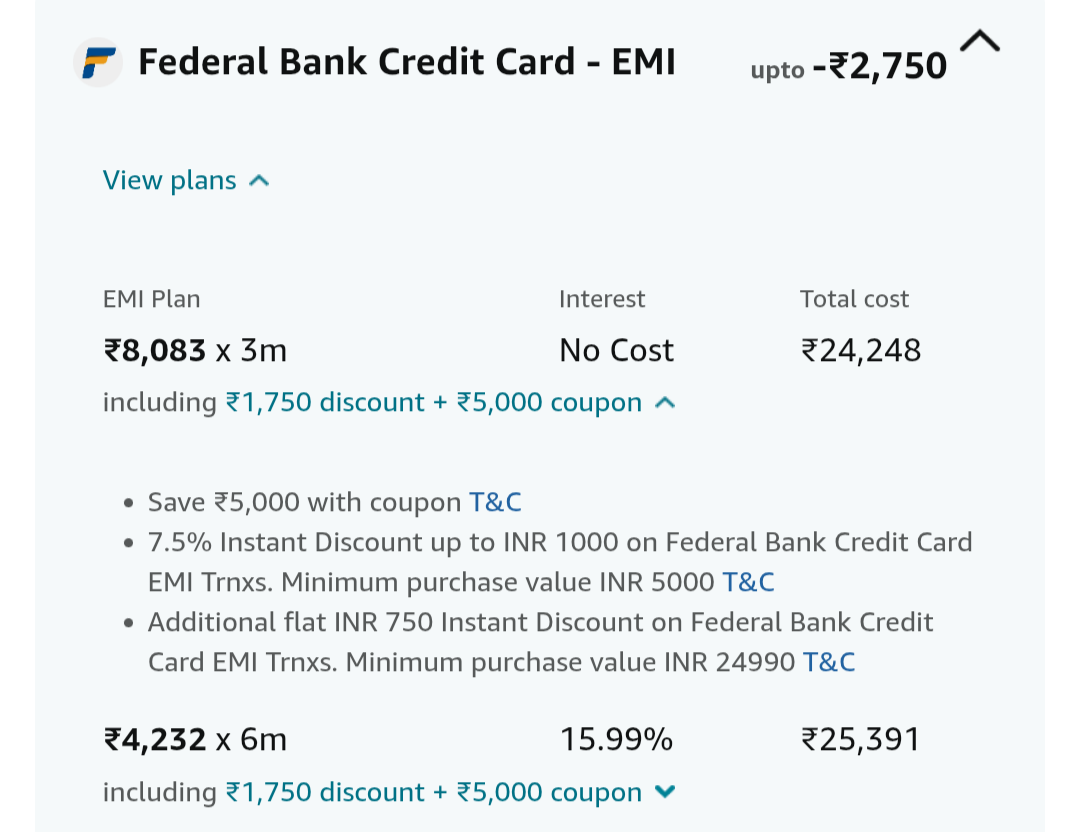Collapse plans using the View plans chevron
The height and width of the screenshot is (832, 1080).
coord(259,181)
